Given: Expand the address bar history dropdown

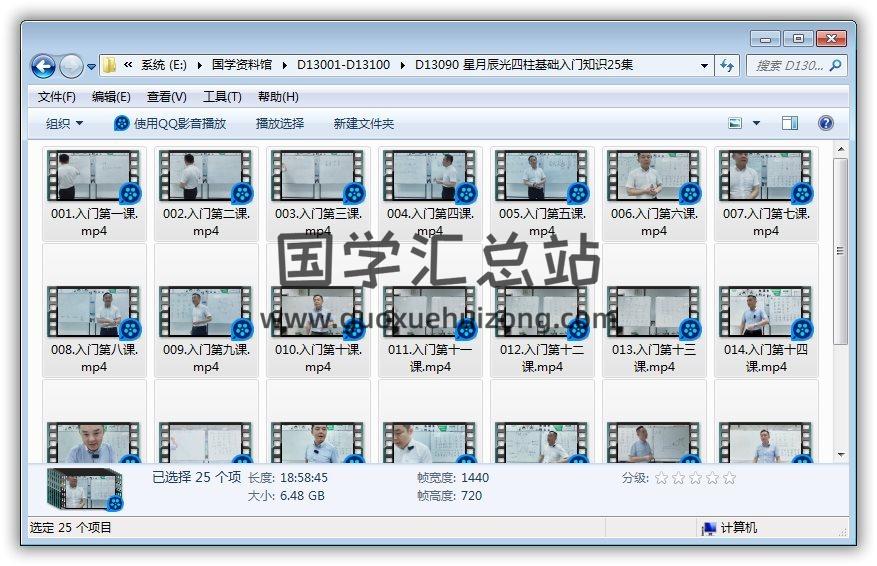Looking at the screenshot, I should [x=704, y=65].
